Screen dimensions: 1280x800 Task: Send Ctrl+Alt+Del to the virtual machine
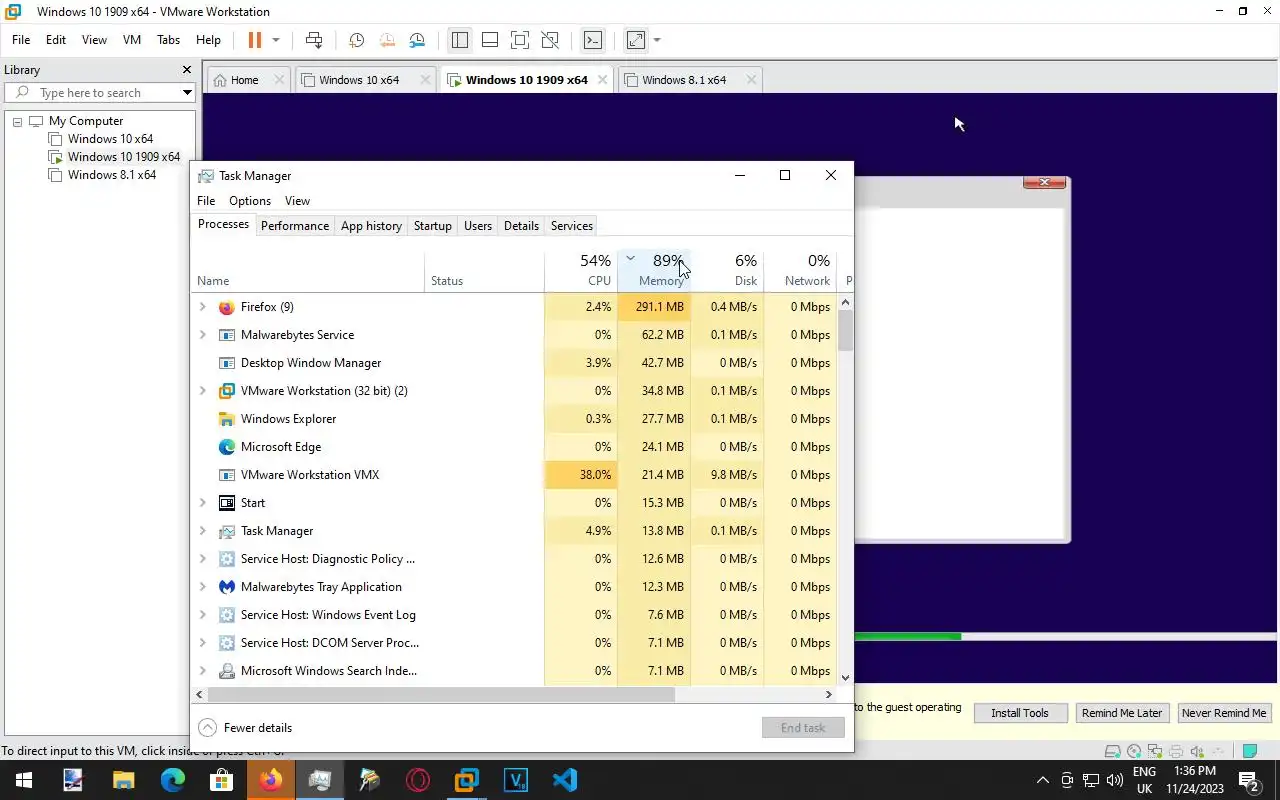click(x=314, y=40)
